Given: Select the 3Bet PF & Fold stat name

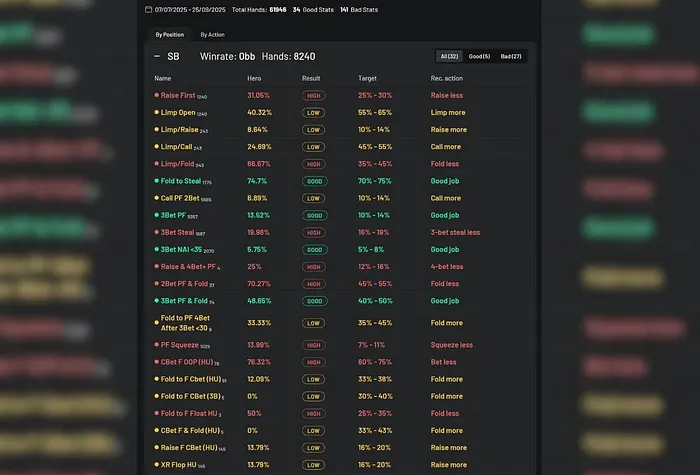Looking at the screenshot, I should click(184, 300).
